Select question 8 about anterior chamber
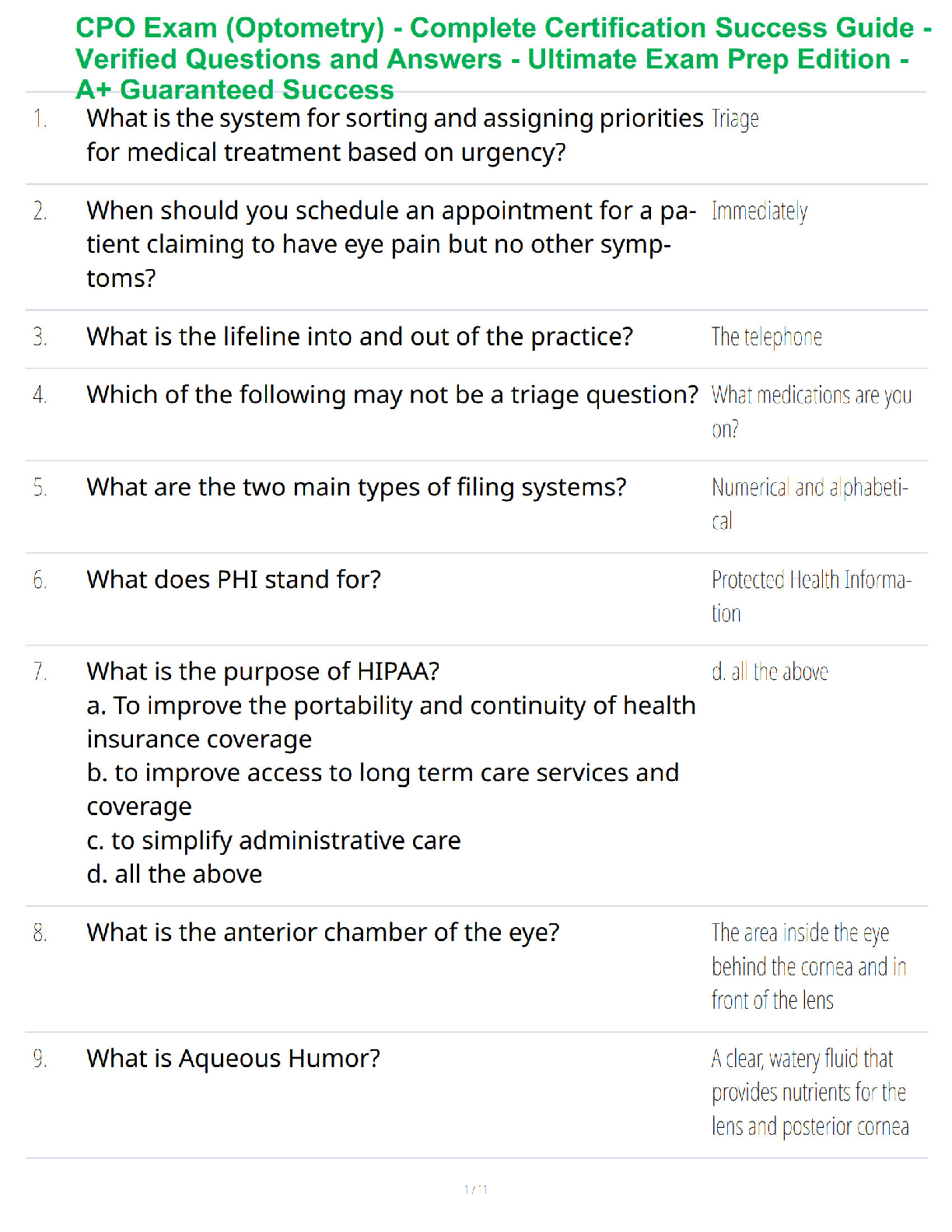The height and width of the screenshot is (1232, 952). [x=323, y=933]
